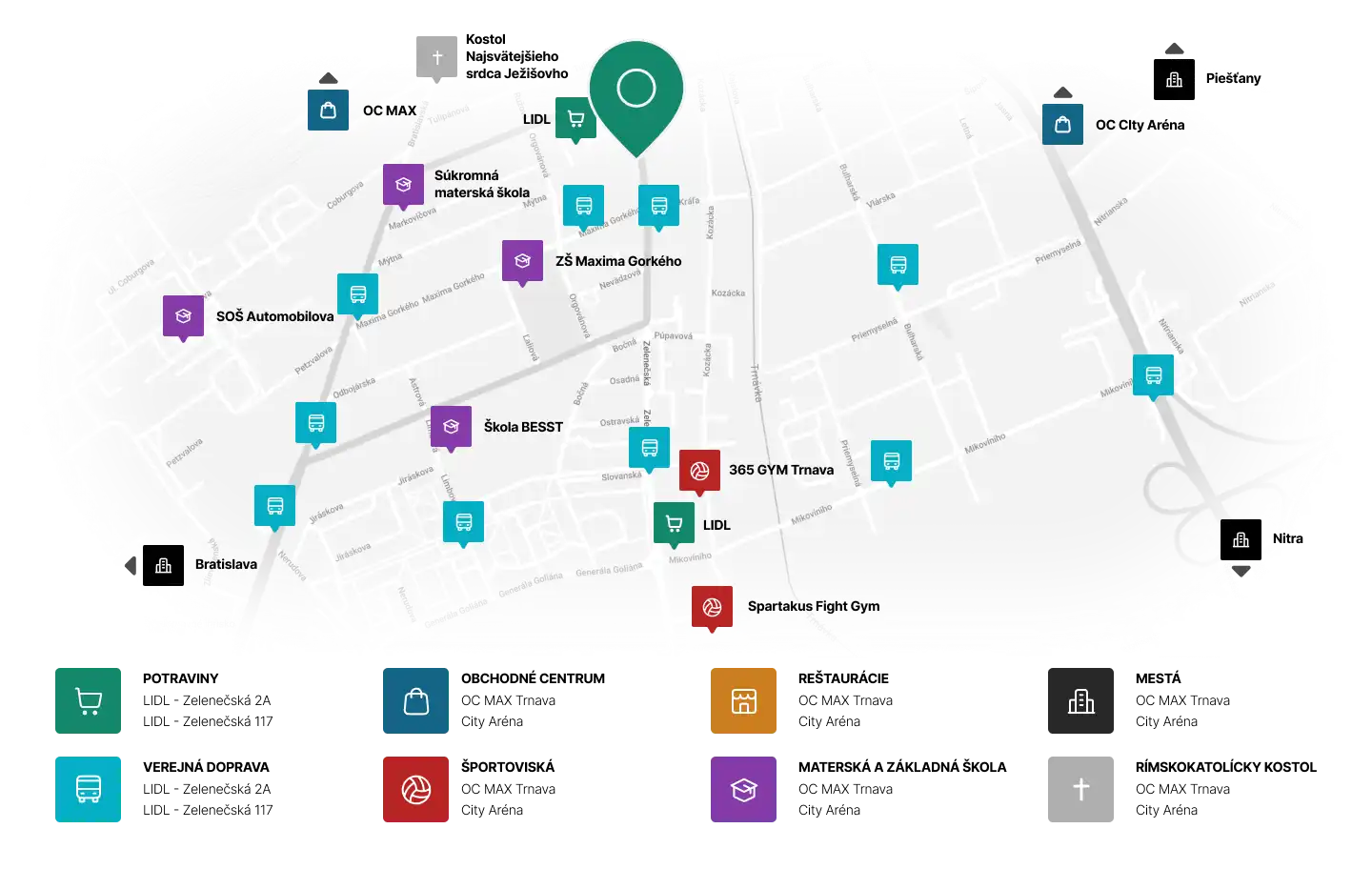Select the Súkromná materská škola school marker
The height and width of the screenshot is (889, 1372).
tap(403, 185)
